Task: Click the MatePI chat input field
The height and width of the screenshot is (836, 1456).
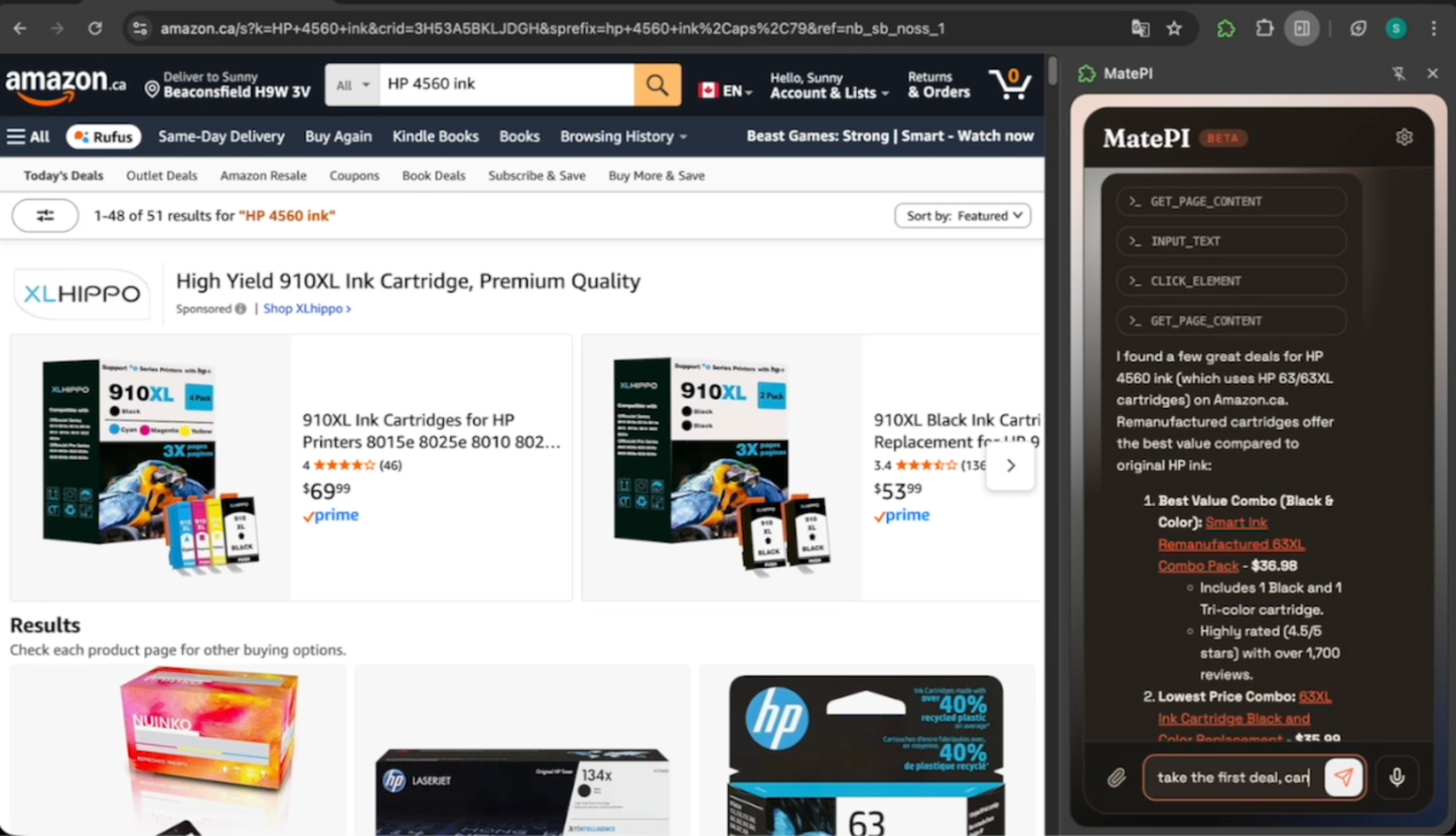Action: (1234, 777)
